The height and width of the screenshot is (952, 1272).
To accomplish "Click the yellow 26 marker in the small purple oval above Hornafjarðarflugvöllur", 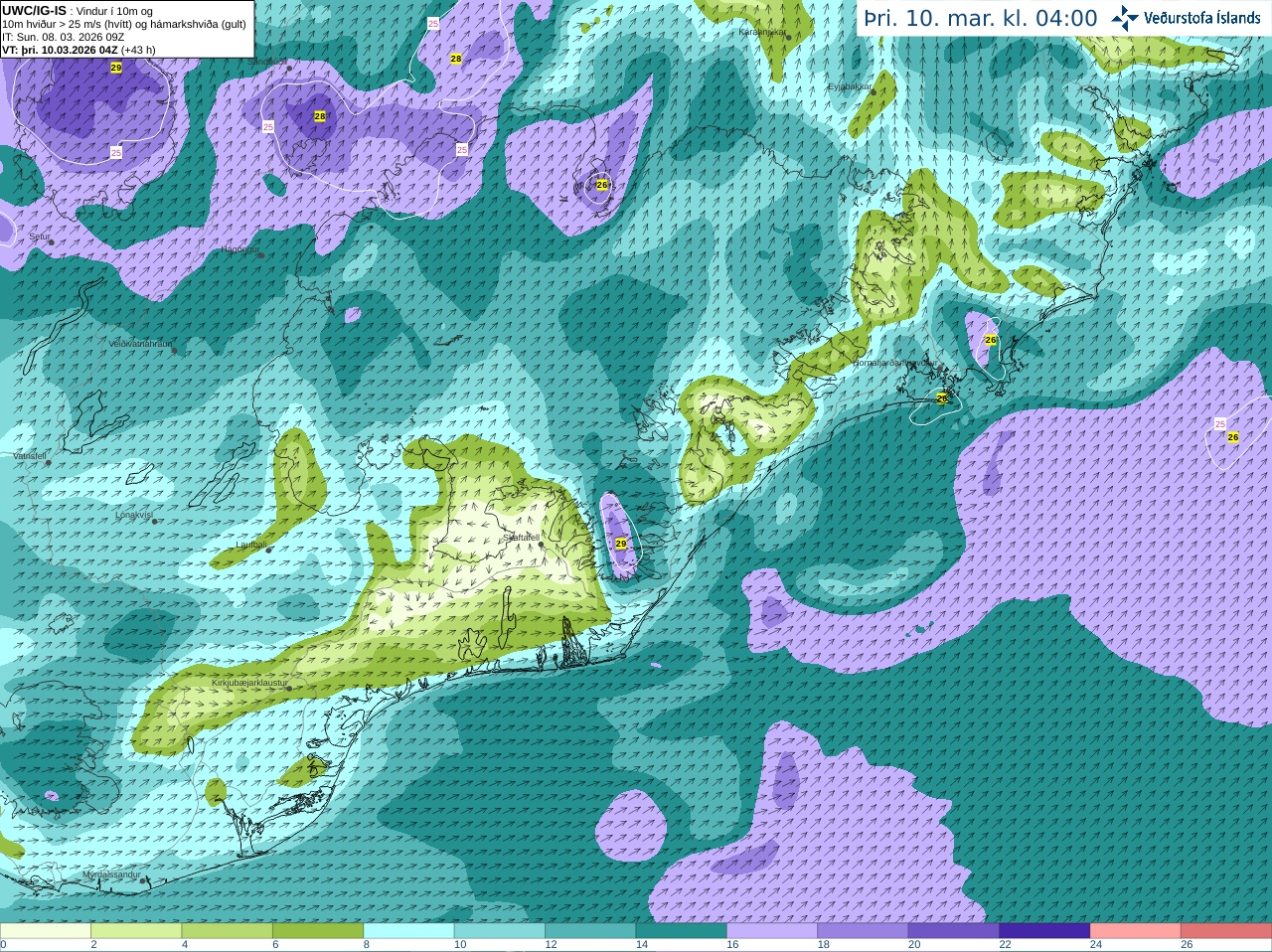I will 991,340.
